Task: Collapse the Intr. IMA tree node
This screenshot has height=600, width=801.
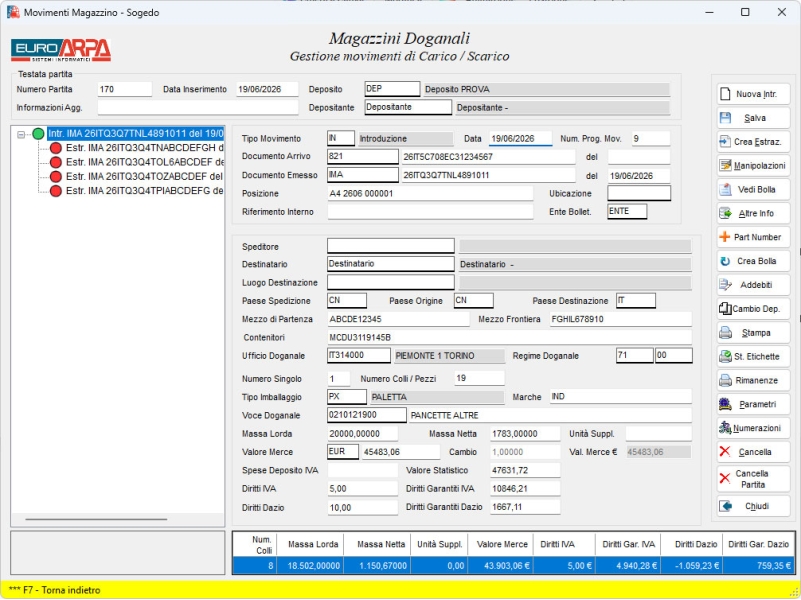Action: (21, 134)
